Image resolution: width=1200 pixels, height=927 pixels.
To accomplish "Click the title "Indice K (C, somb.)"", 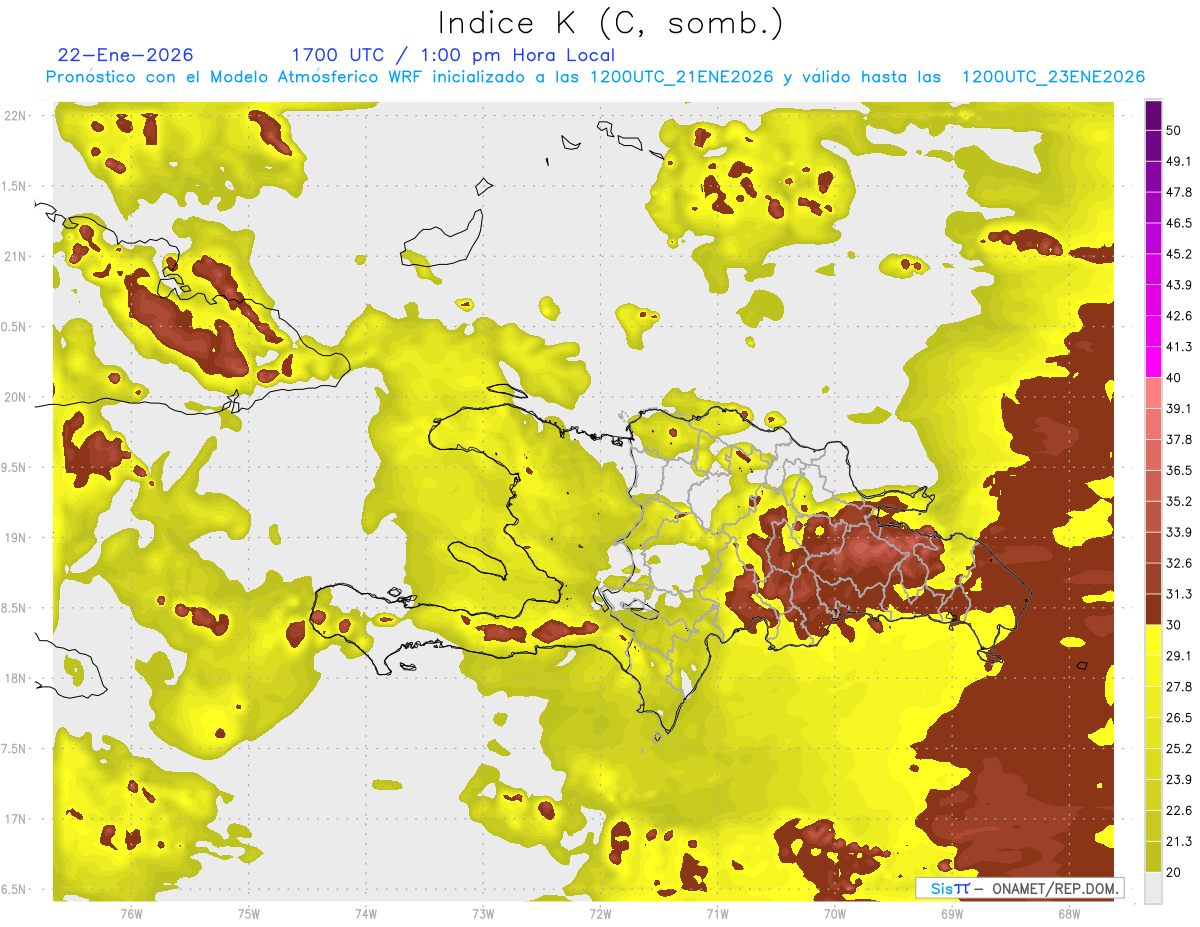I will [611, 23].
